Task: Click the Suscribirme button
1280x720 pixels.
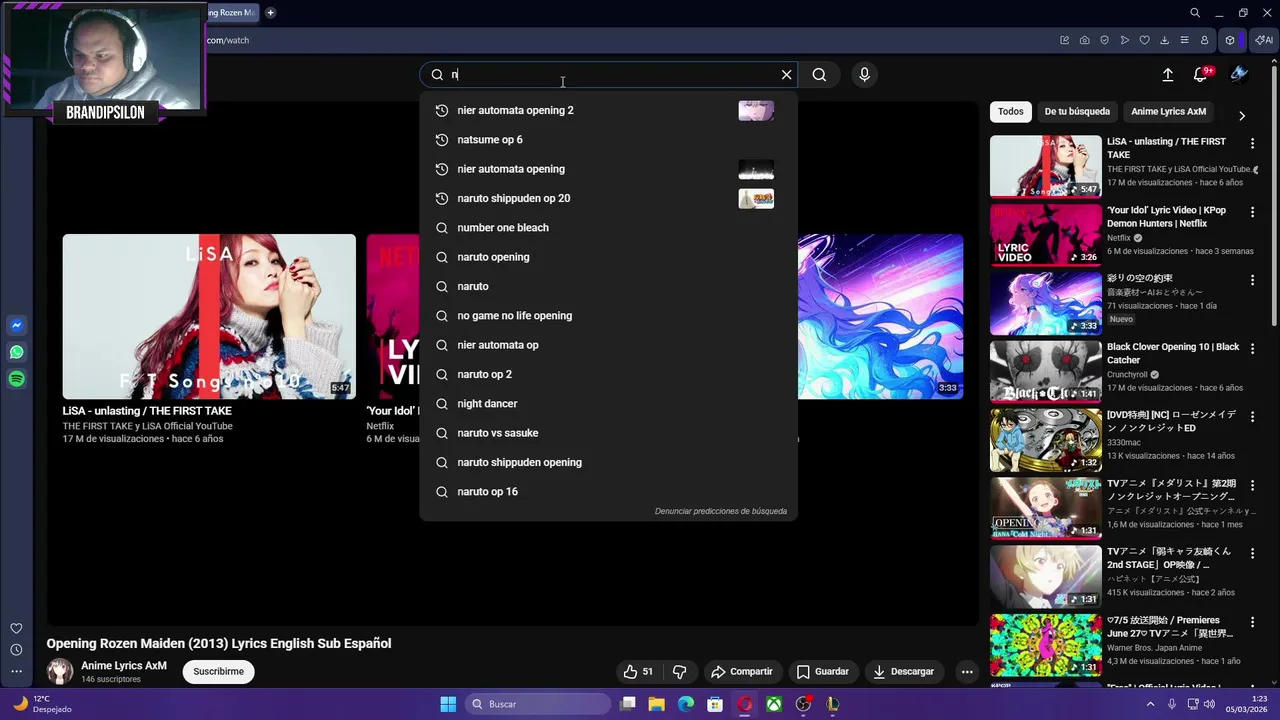Action: pyautogui.click(x=218, y=672)
